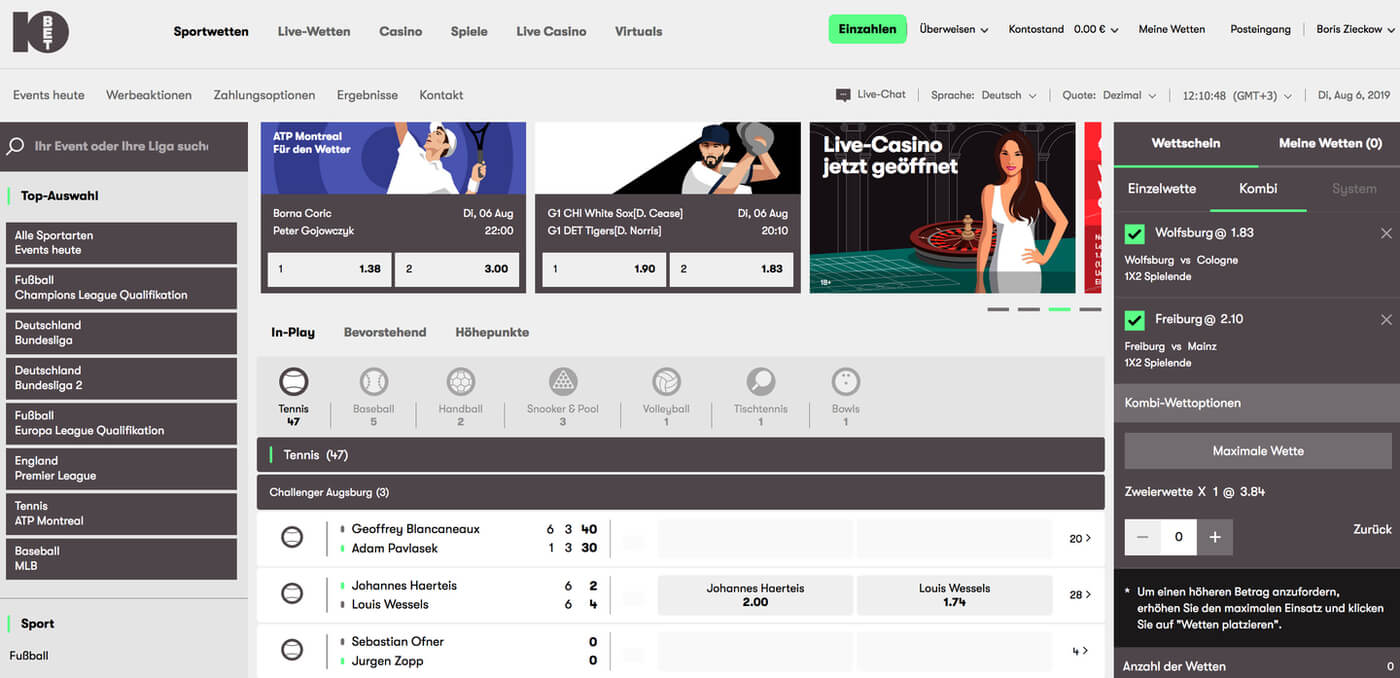
Task: Open England Premier League in sidebar
Action: coord(121,469)
